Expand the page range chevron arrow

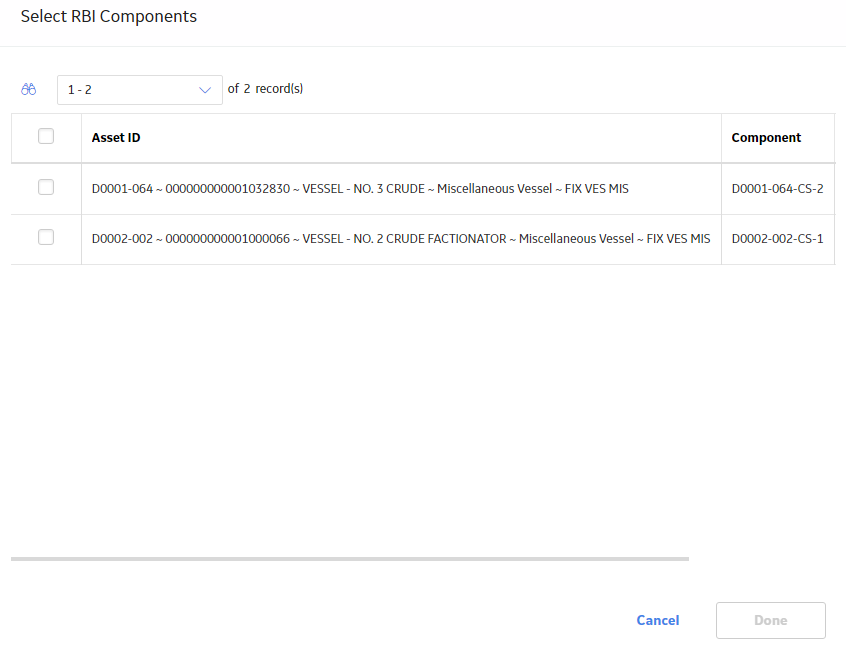(204, 90)
